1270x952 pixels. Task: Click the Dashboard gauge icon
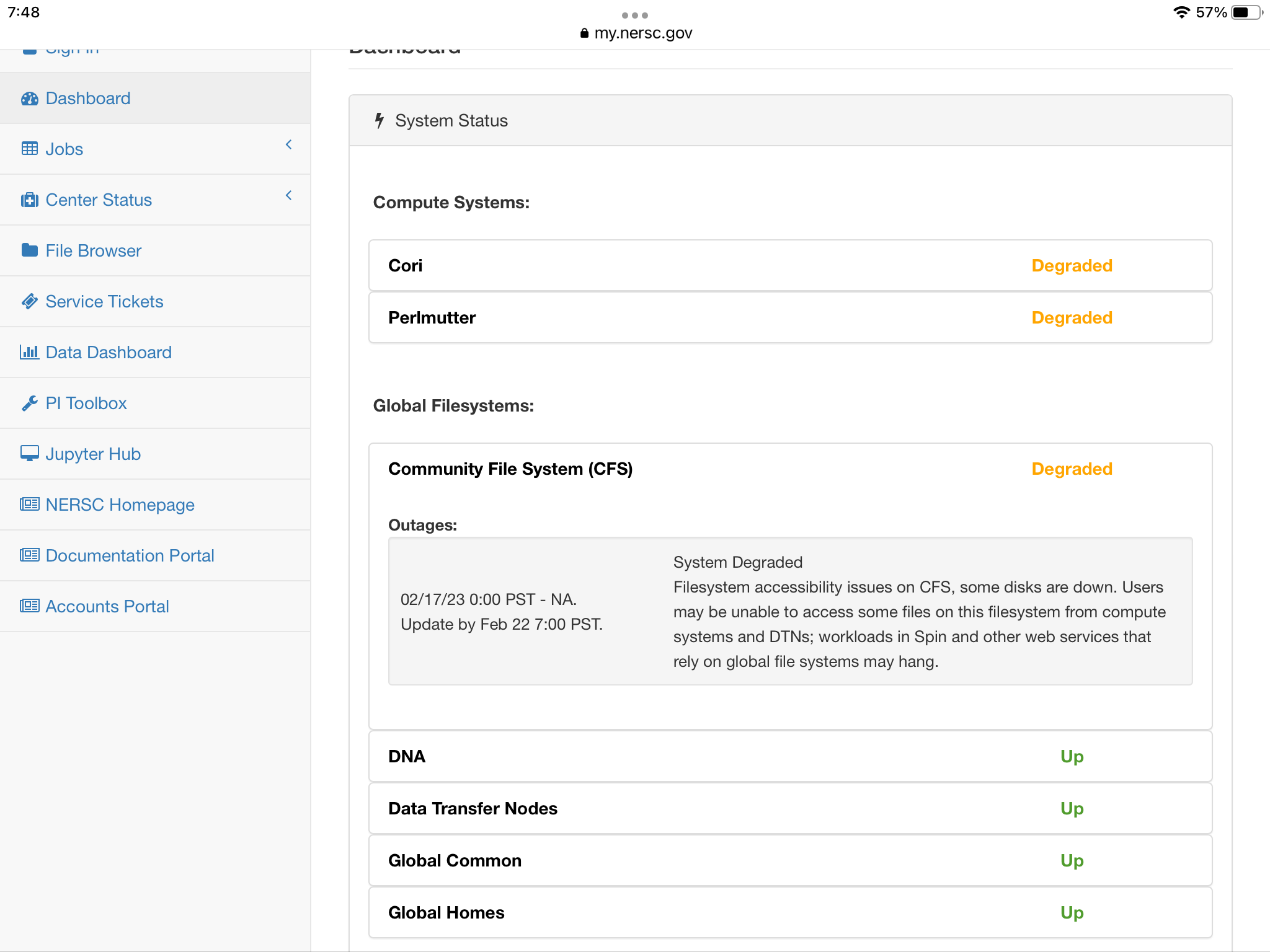click(x=29, y=99)
